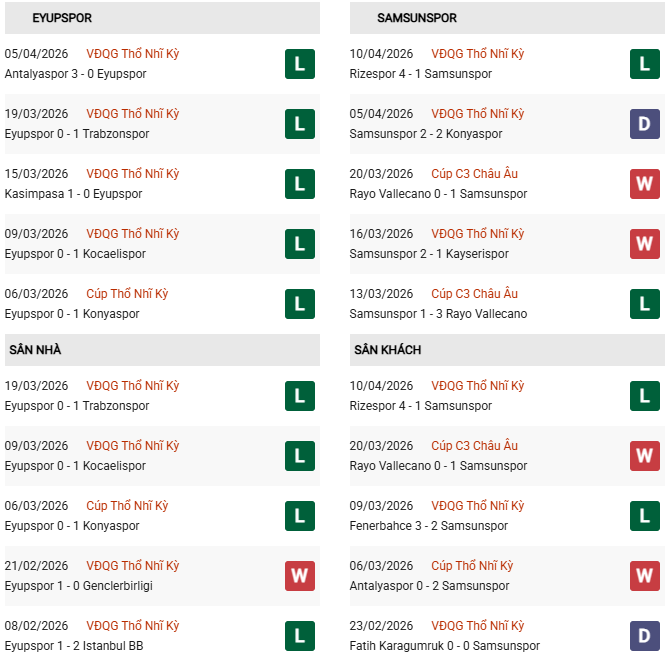This screenshot has height=660, width=666.
Task: Click the L badge for Antalyaspor 3-0 Eyupspor
Action: pos(299,65)
